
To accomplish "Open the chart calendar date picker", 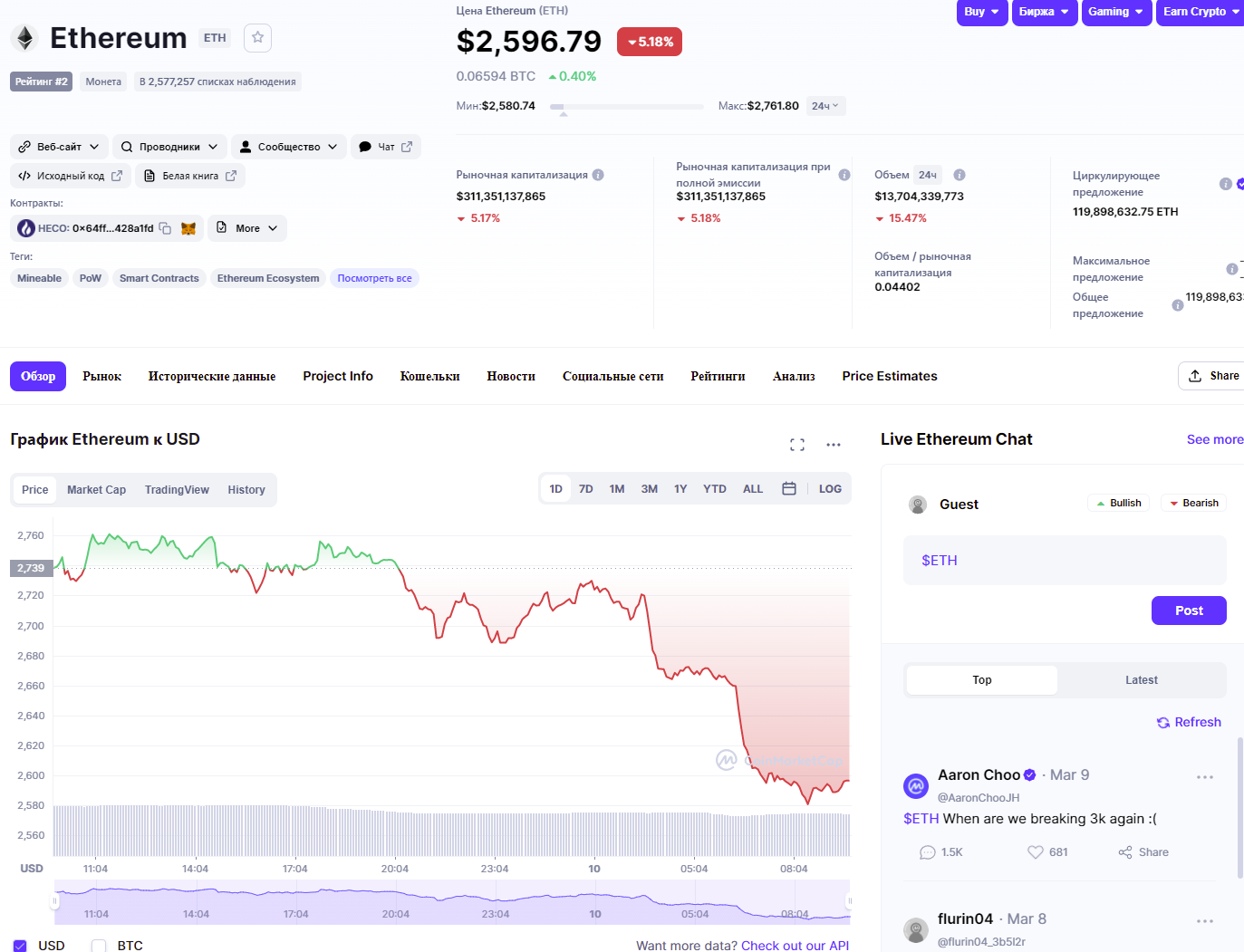I will point(789,489).
